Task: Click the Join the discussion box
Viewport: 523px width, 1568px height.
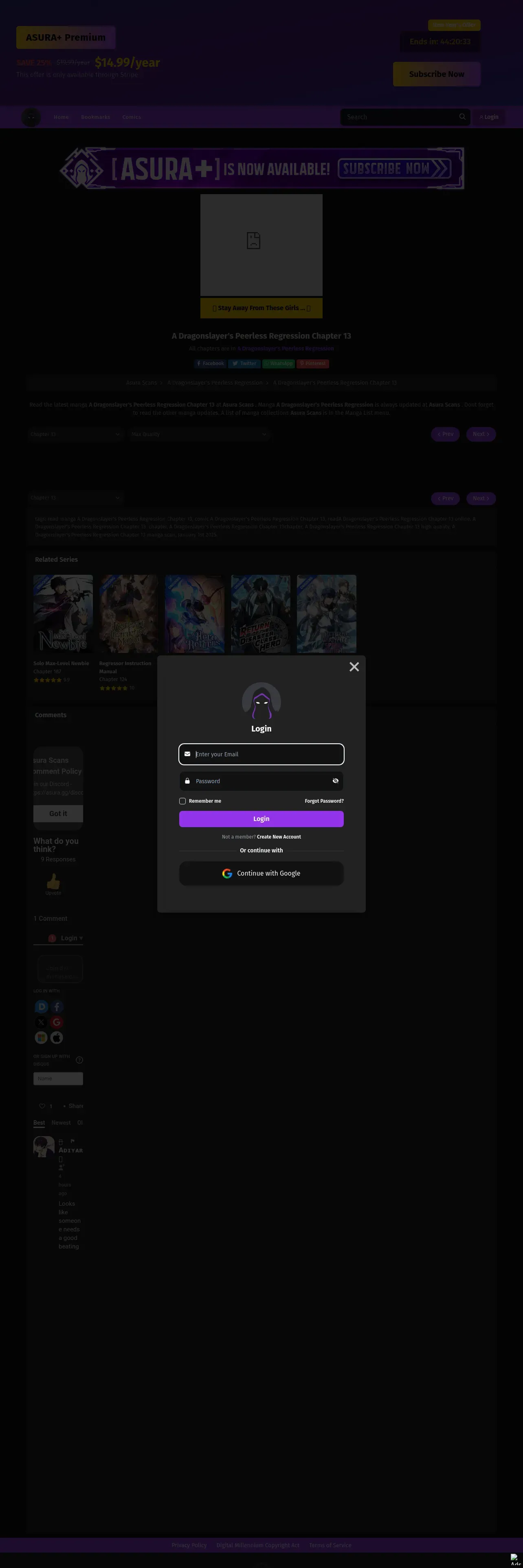Action: coord(59,969)
